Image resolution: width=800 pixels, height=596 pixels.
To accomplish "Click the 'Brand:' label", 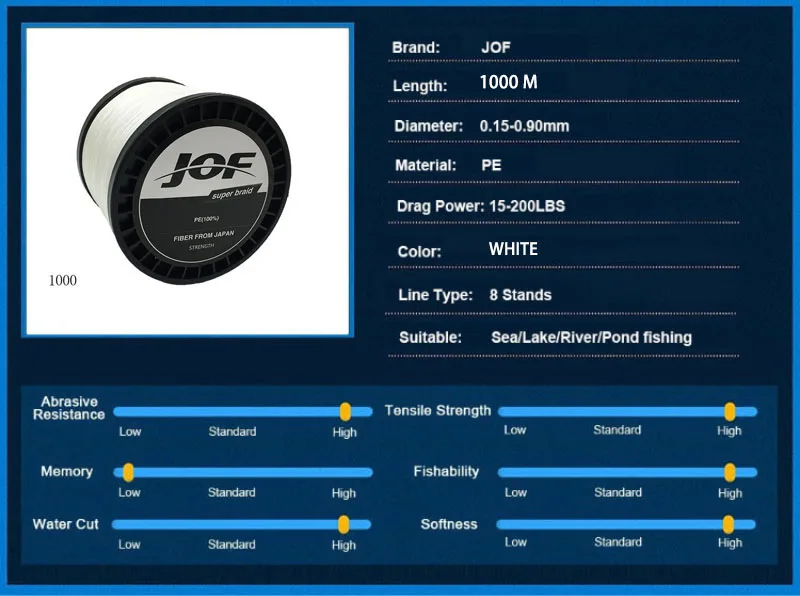I will (416, 47).
